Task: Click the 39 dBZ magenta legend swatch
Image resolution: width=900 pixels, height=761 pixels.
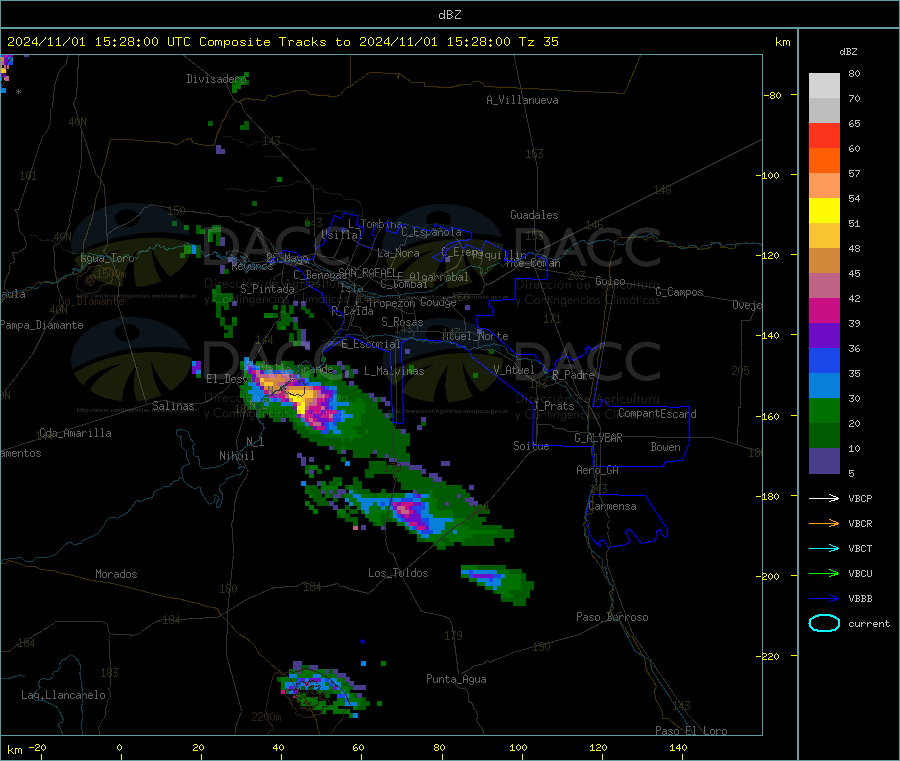Action: (824, 310)
